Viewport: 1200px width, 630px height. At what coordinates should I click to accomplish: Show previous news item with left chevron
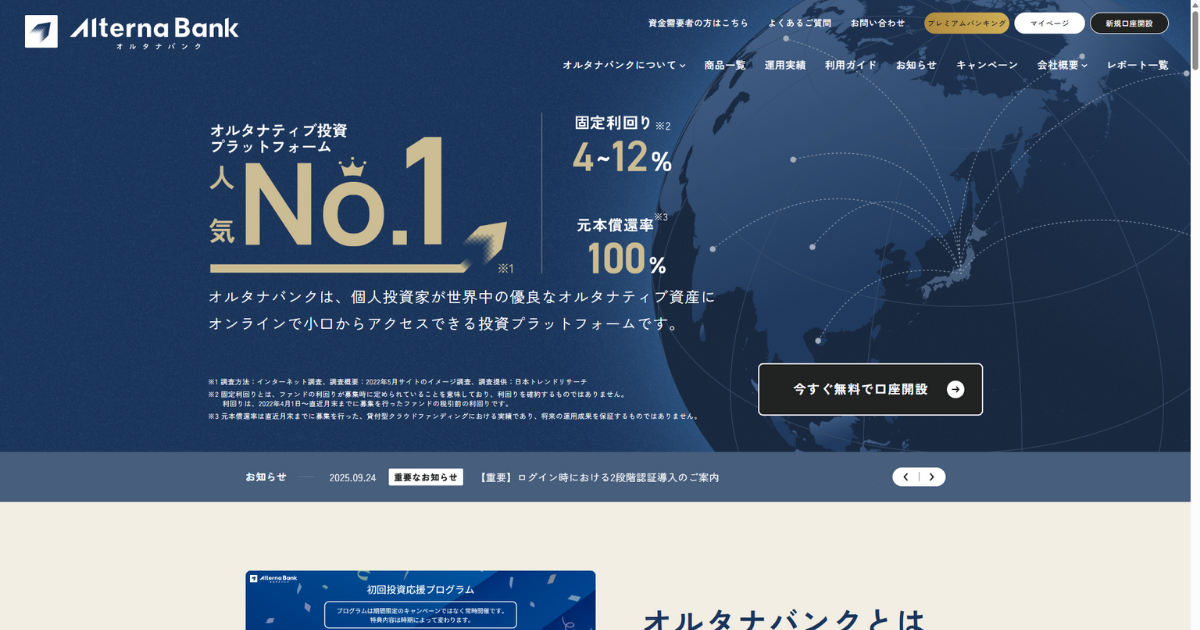click(906, 477)
